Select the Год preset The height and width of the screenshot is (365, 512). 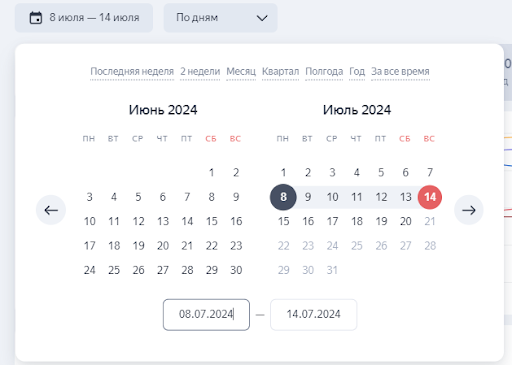point(357,71)
